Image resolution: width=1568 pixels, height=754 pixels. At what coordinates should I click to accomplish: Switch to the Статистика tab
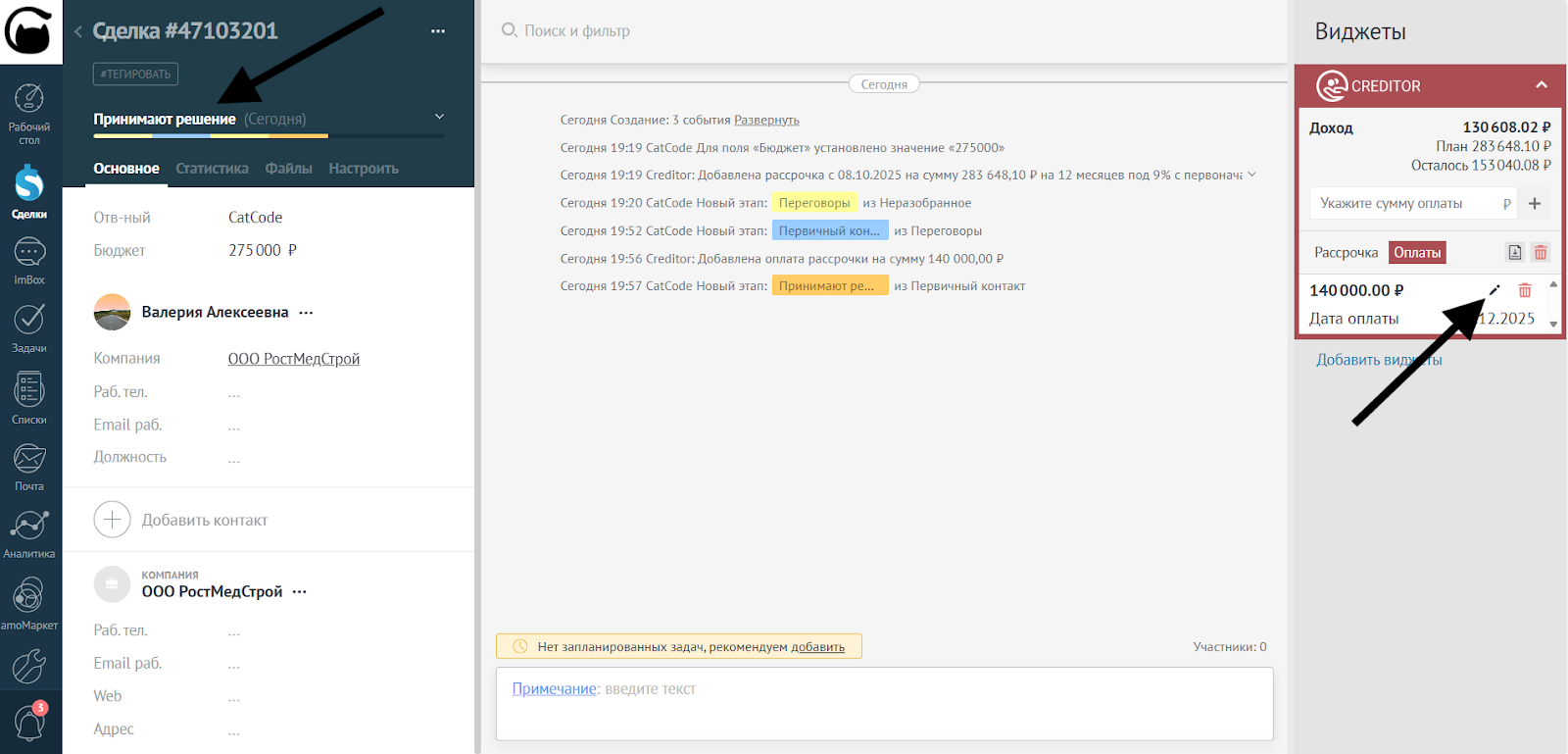[212, 169]
